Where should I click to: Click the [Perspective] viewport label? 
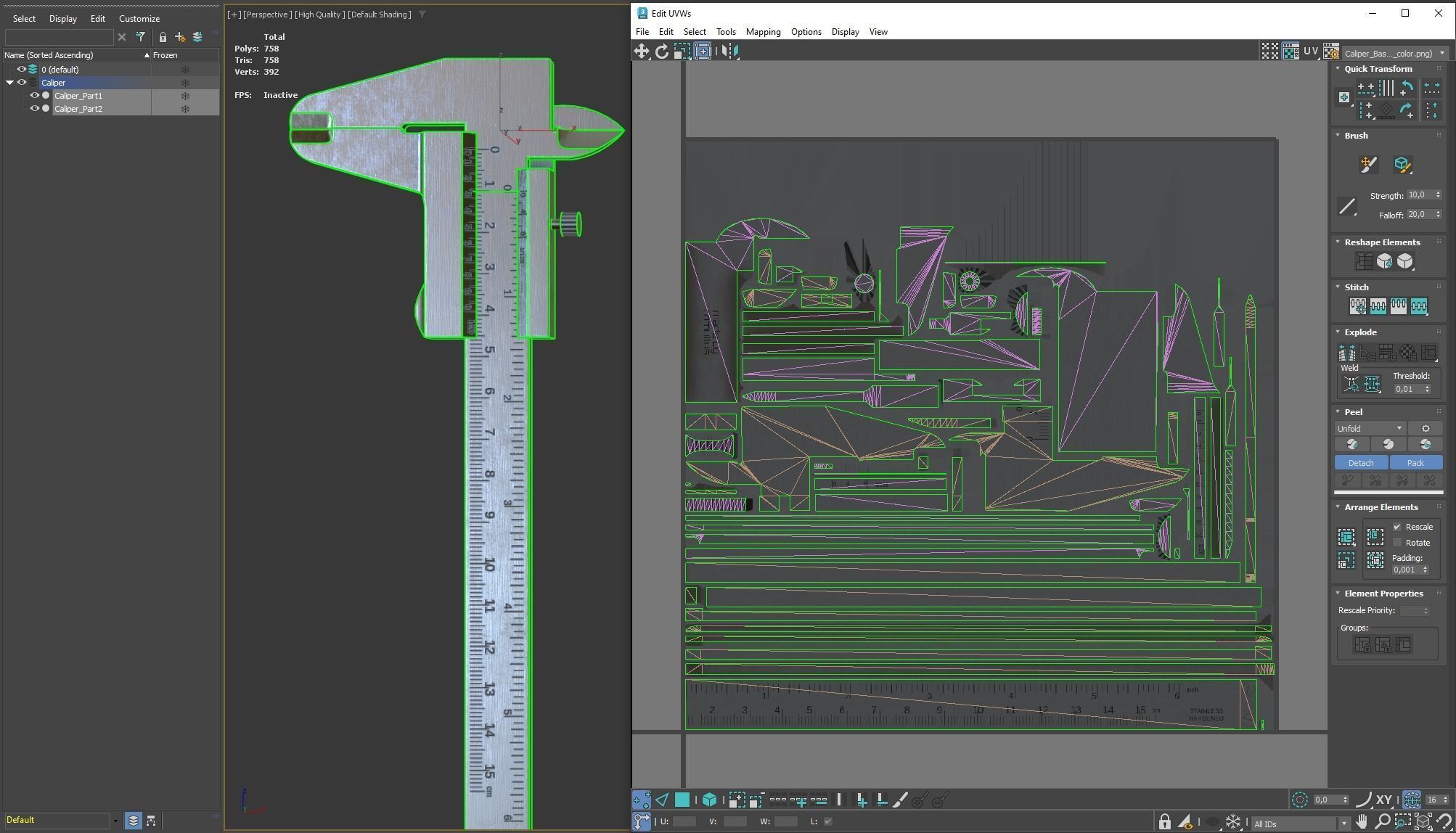(267, 15)
